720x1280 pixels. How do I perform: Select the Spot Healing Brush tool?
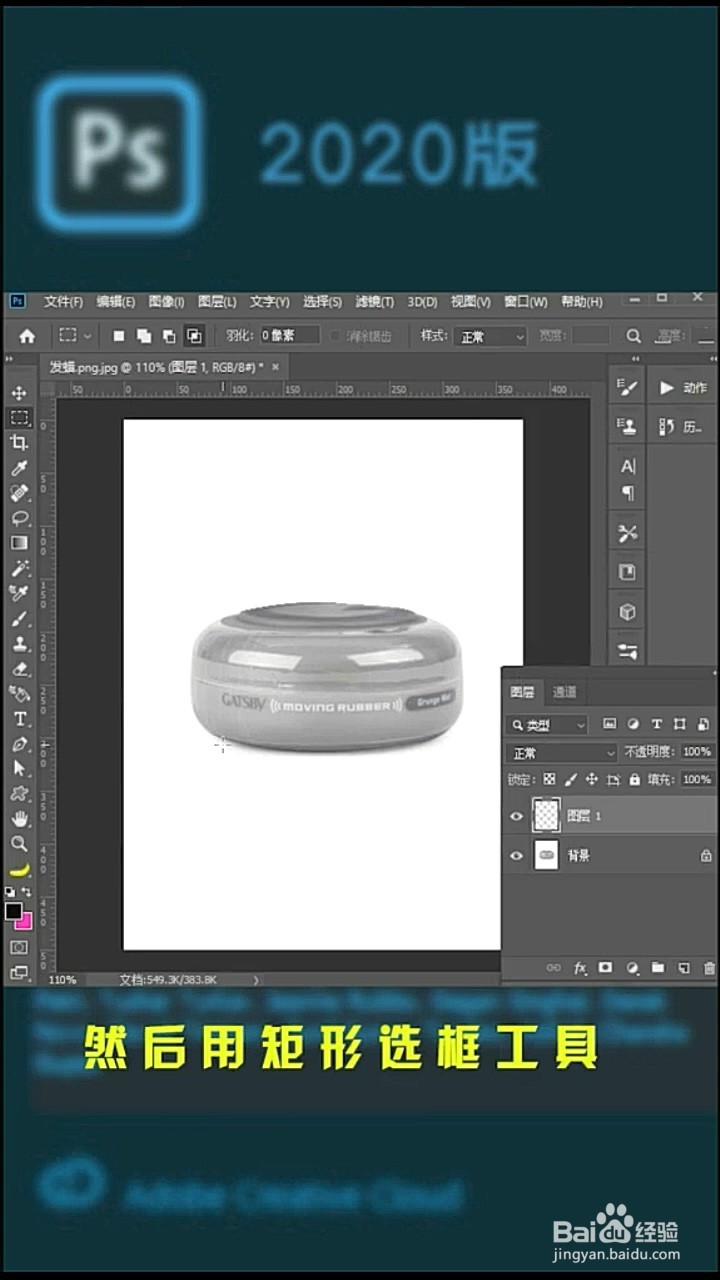tap(19, 493)
